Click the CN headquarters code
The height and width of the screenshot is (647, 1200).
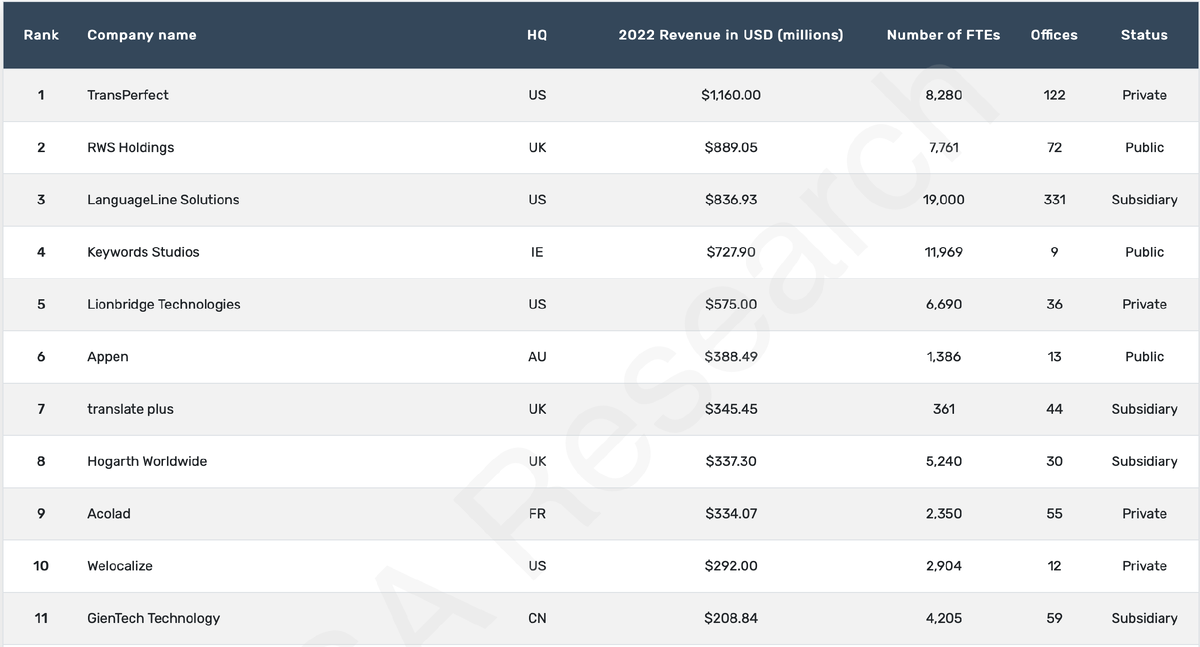coord(537,618)
